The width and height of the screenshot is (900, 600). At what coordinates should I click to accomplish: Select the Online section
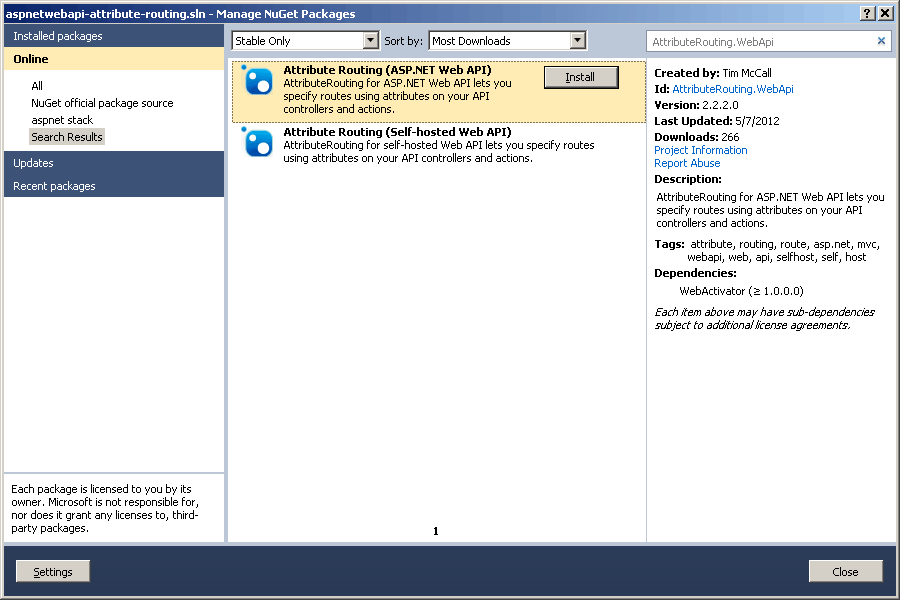[114, 59]
